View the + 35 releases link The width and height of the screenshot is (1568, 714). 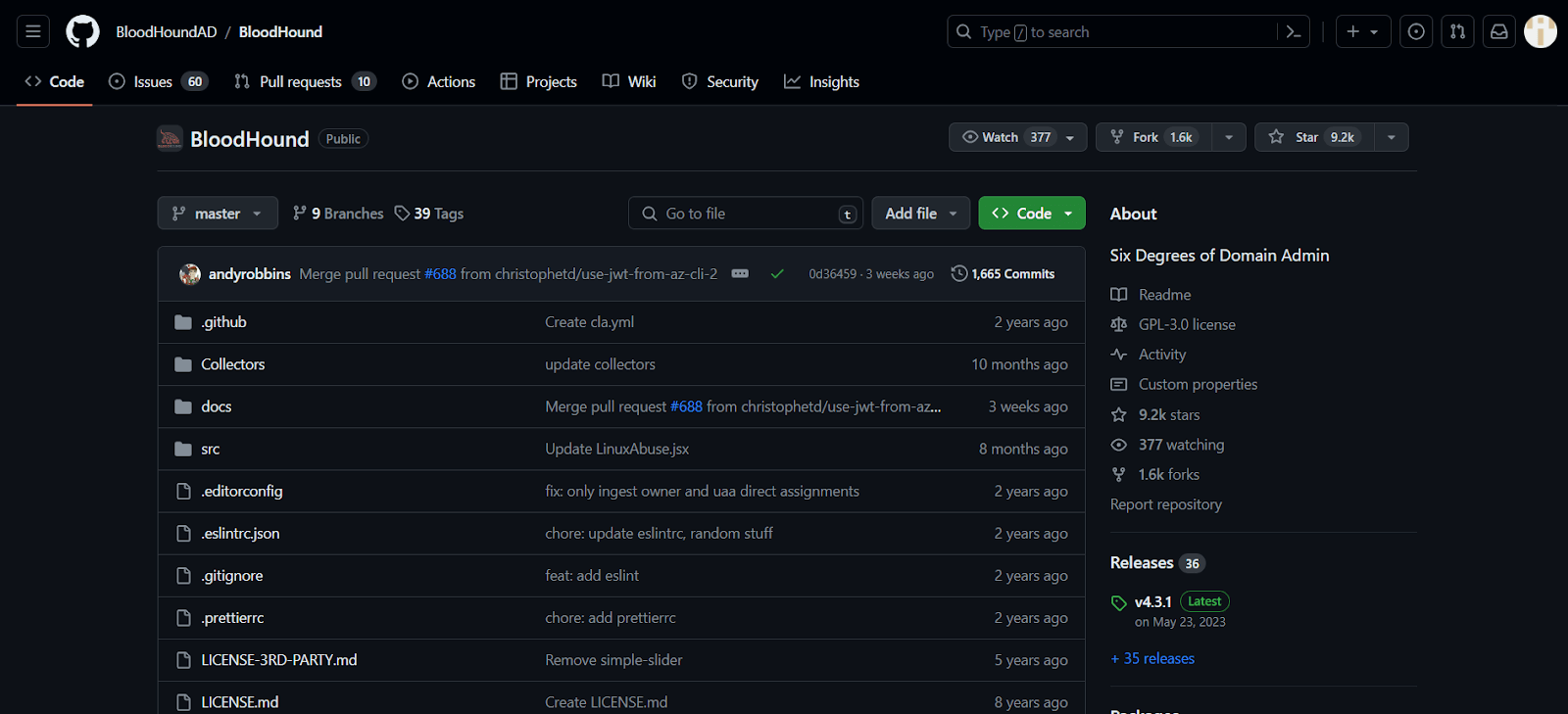1152,658
